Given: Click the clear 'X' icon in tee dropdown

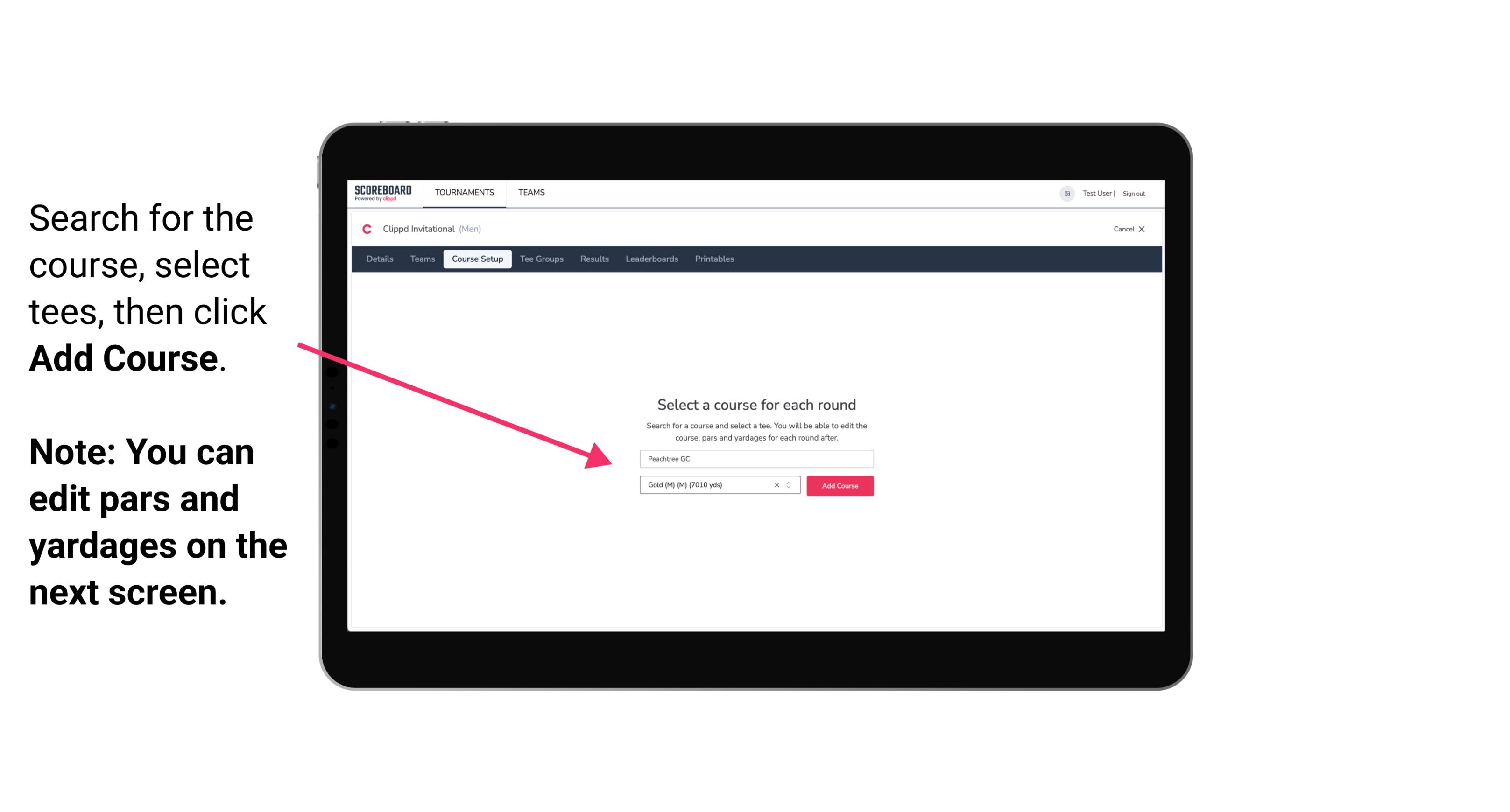Looking at the screenshot, I should (x=776, y=485).
